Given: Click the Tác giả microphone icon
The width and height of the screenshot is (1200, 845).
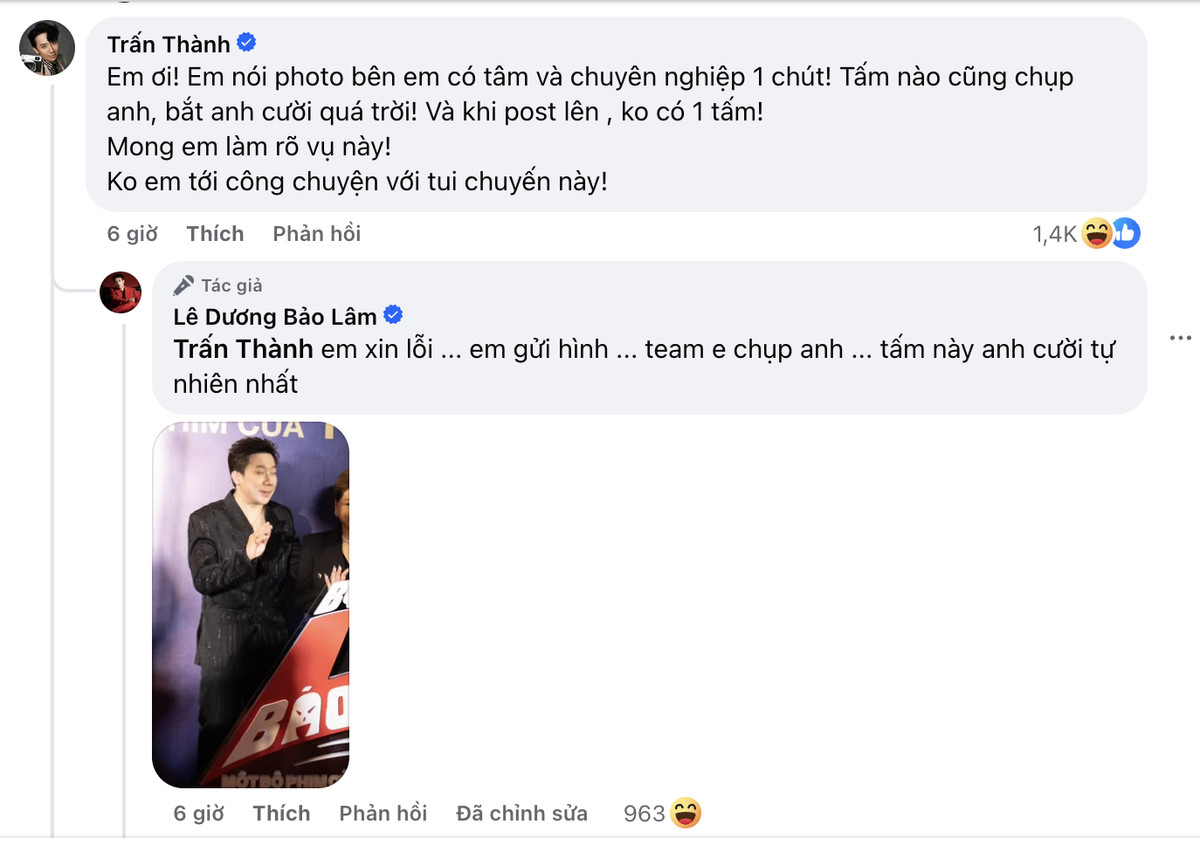Looking at the screenshot, I should click(183, 285).
